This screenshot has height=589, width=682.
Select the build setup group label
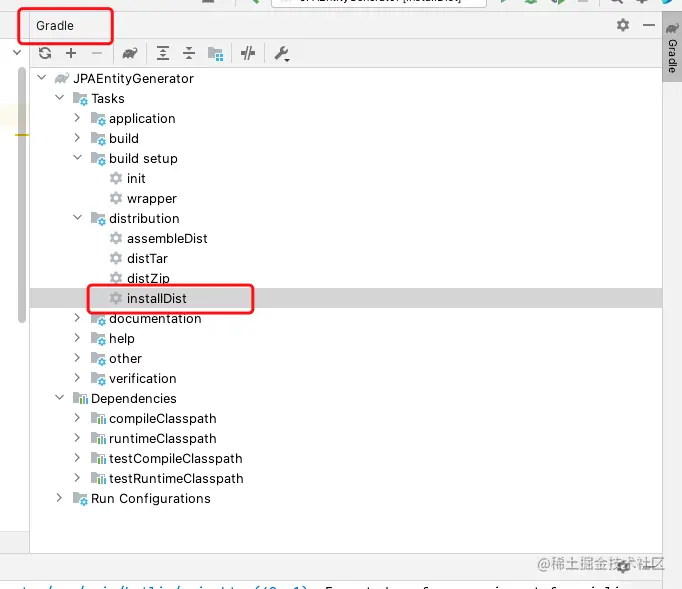point(144,159)
